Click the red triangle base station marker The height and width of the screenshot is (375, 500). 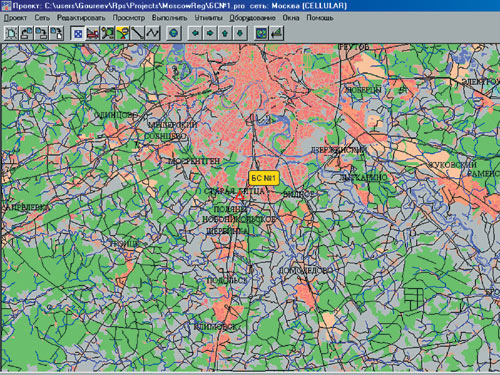[x=240, y=196]
